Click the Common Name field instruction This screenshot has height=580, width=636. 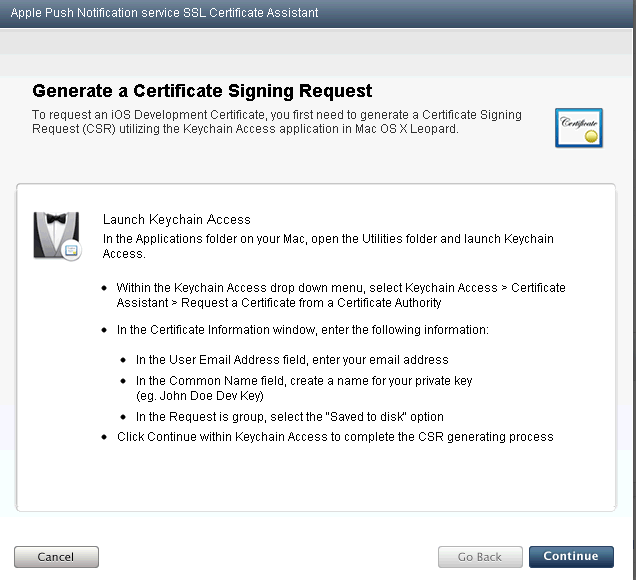pyautogui.click(x=304, y=381)
